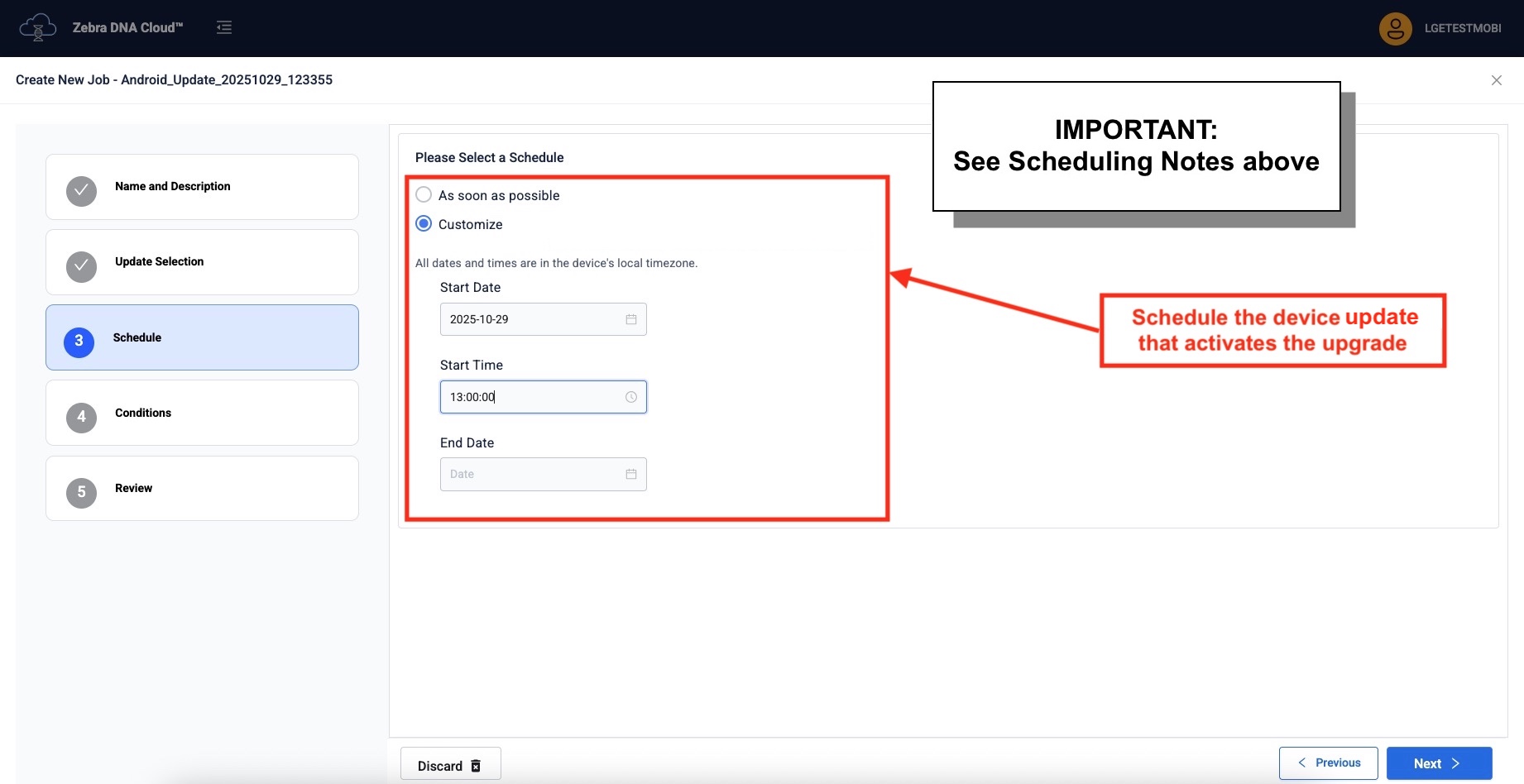Viewport: 1524px width, 784px height.
Task: Select the 'As soon as possible' radio button
Action: tap(424, 195)
